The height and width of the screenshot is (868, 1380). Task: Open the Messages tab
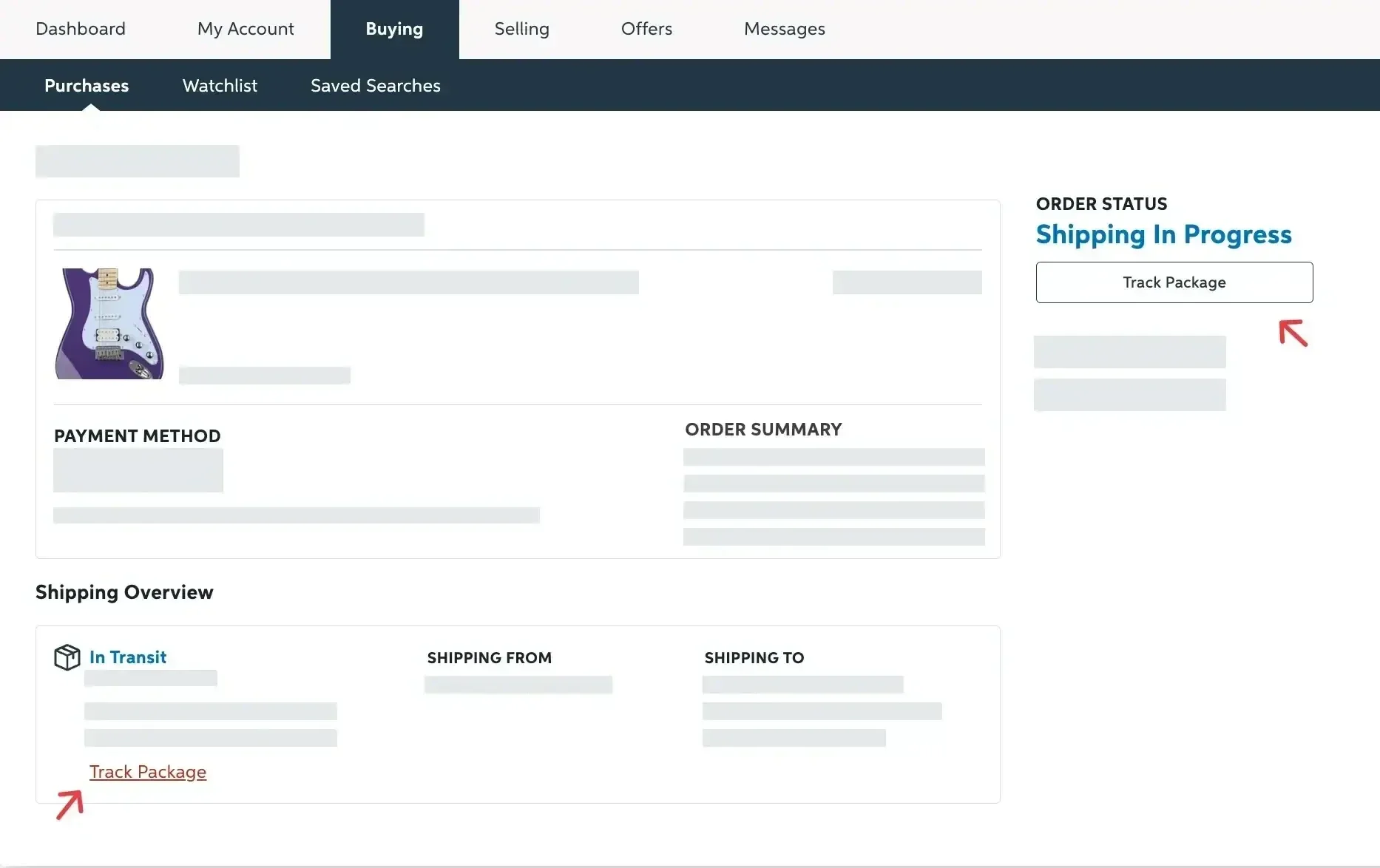(784, 29)
